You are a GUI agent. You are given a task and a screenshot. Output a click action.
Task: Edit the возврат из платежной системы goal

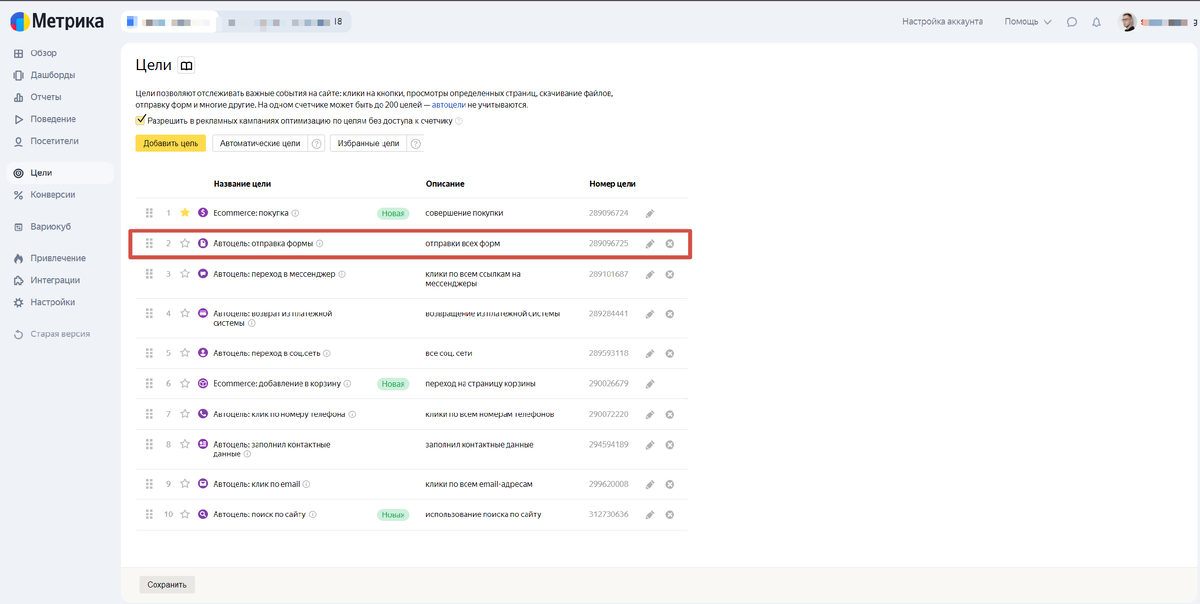650,314
